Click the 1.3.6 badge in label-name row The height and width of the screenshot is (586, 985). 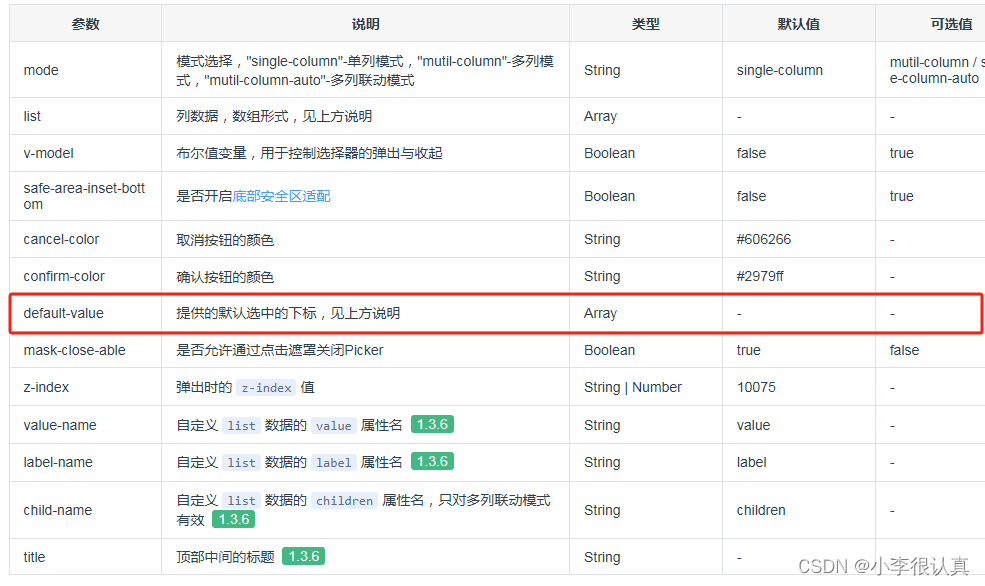[x=432, y=462]
